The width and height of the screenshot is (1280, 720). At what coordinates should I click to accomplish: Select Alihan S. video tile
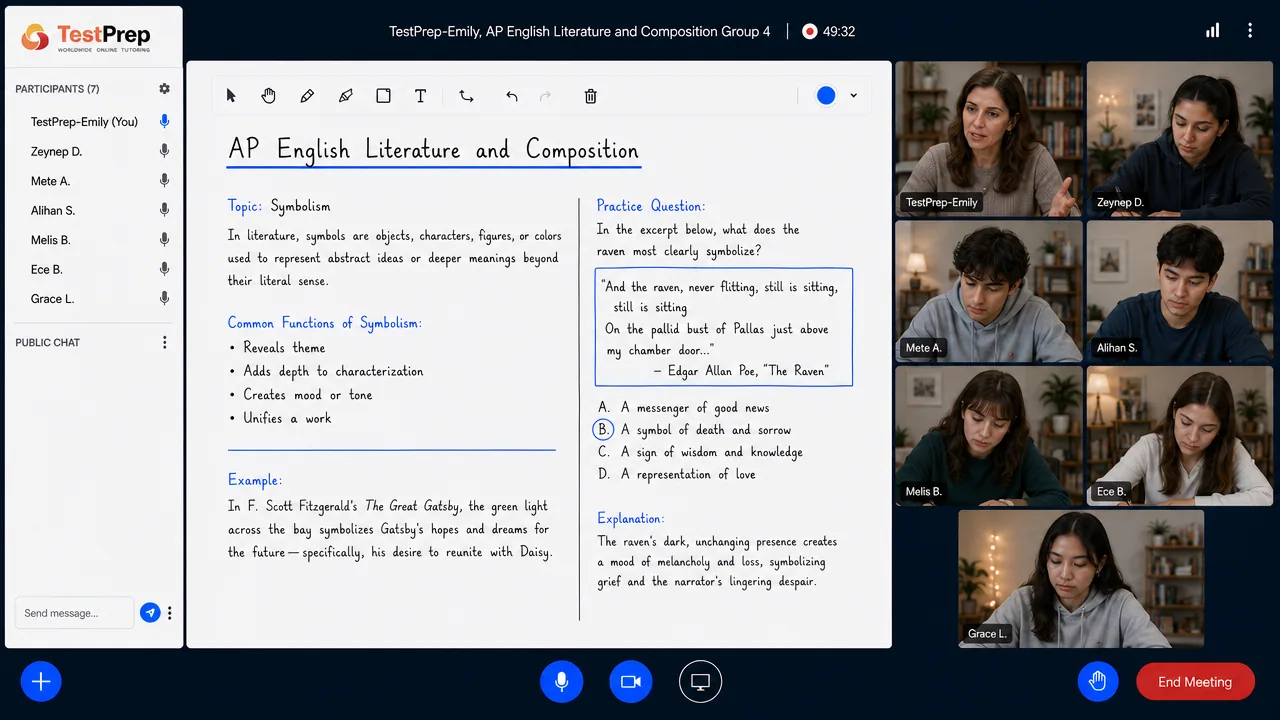click(x=1181, y=291)
